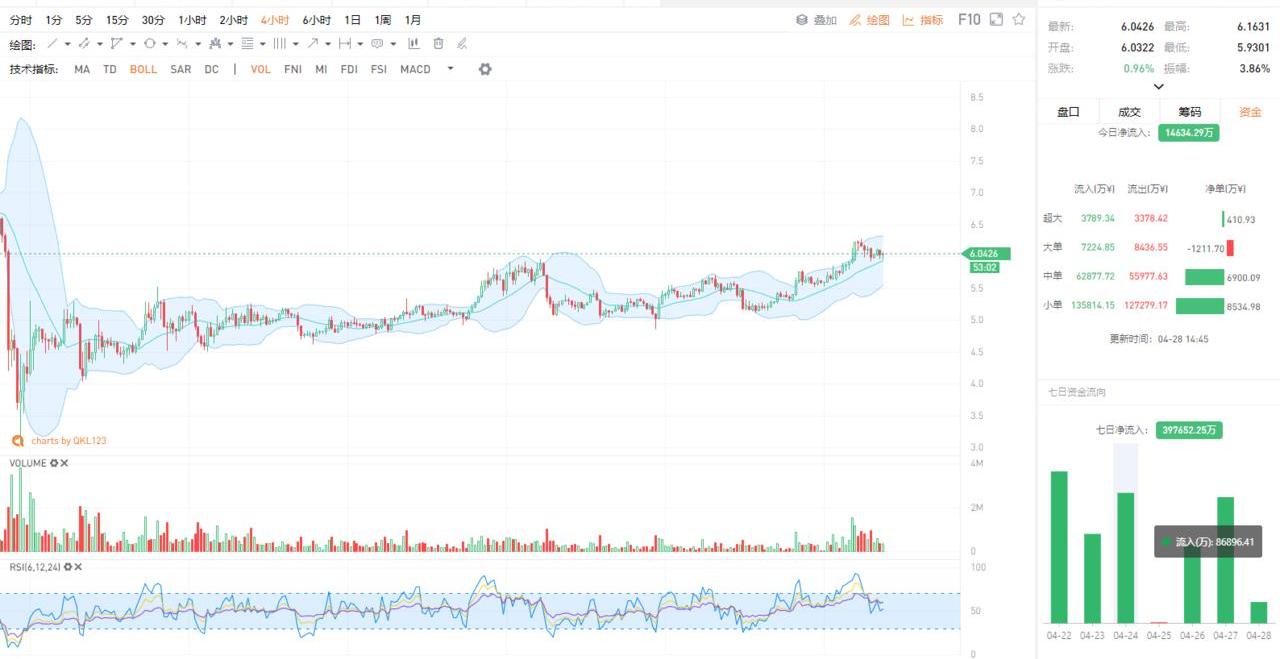1280x659 pixels.
Task: Click the trash icon to delete drawings
Action: pos(438,44)
